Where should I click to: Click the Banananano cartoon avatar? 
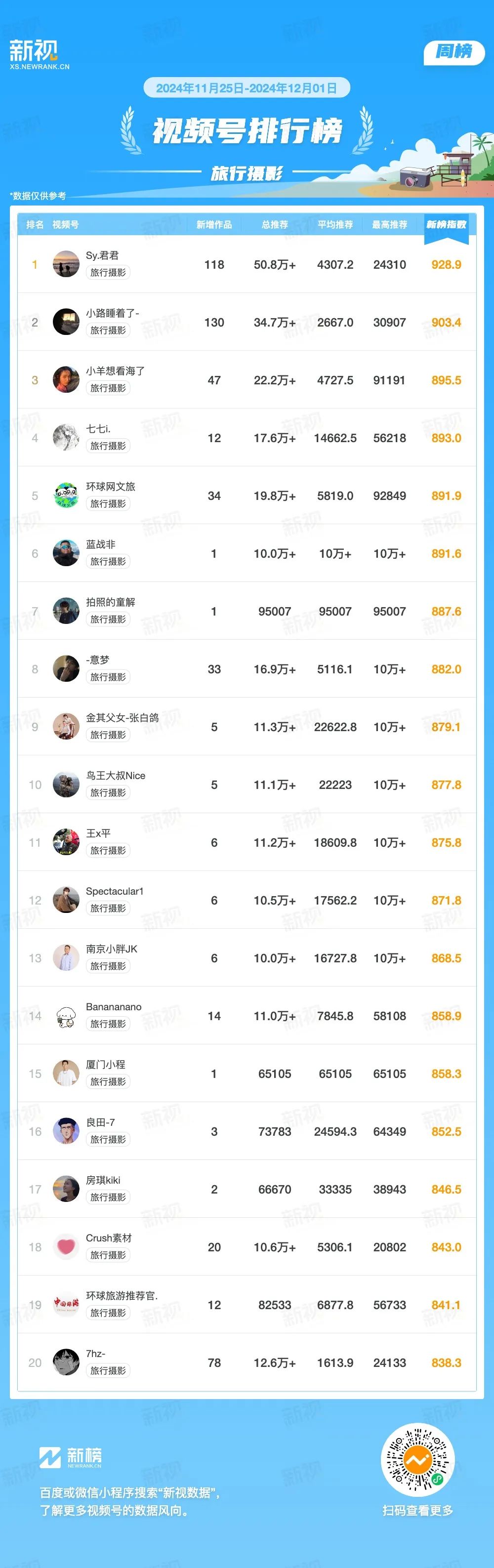66,1016
